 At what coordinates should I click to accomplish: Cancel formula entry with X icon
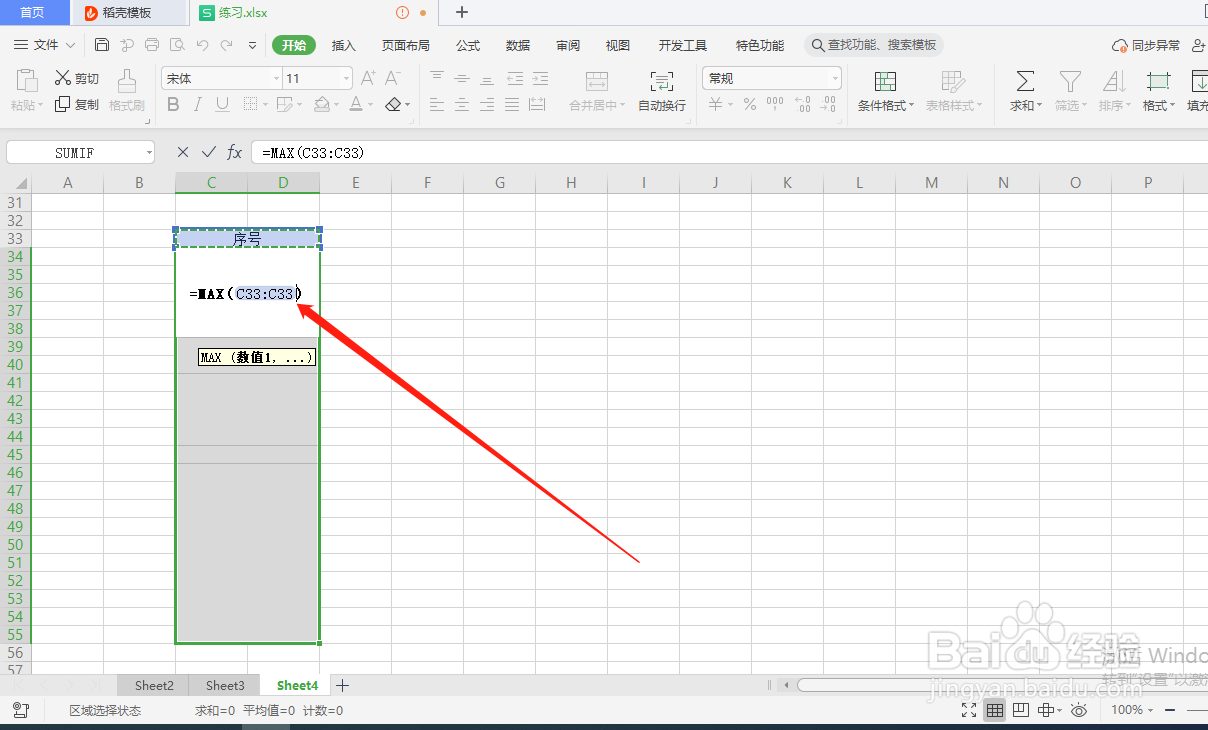[x=182, y=152]
